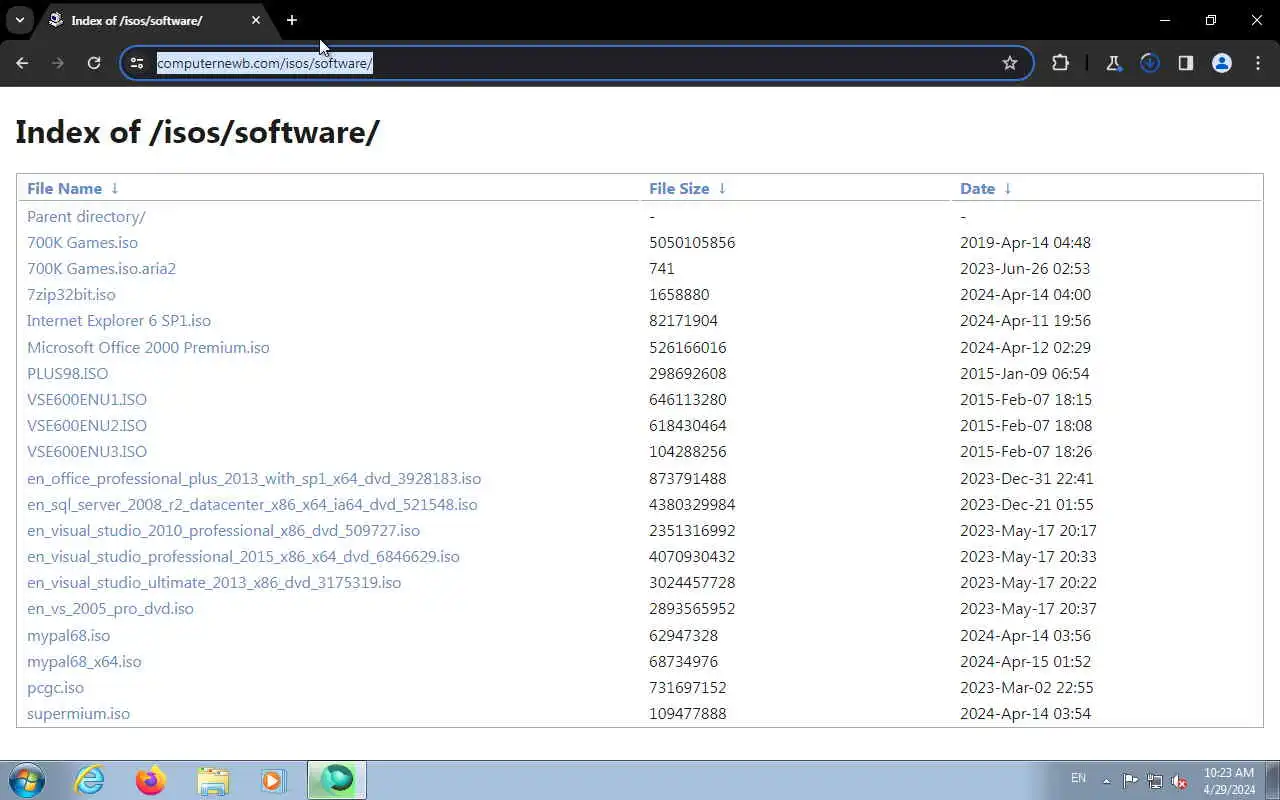Download the SQL Server 2008 R2 datacenter ISO
1280x800 pixels.
[252, 504]
